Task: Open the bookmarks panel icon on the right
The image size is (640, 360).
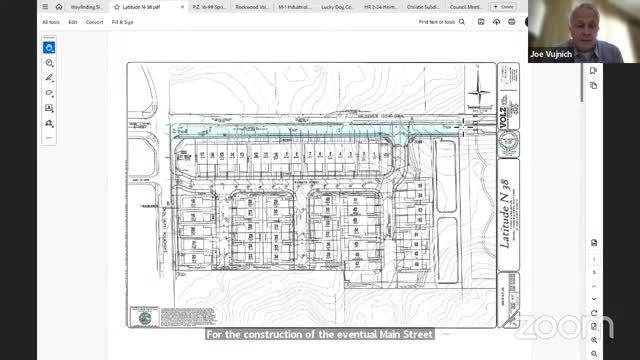Action: pyautogui.click(x=593, y=71)
